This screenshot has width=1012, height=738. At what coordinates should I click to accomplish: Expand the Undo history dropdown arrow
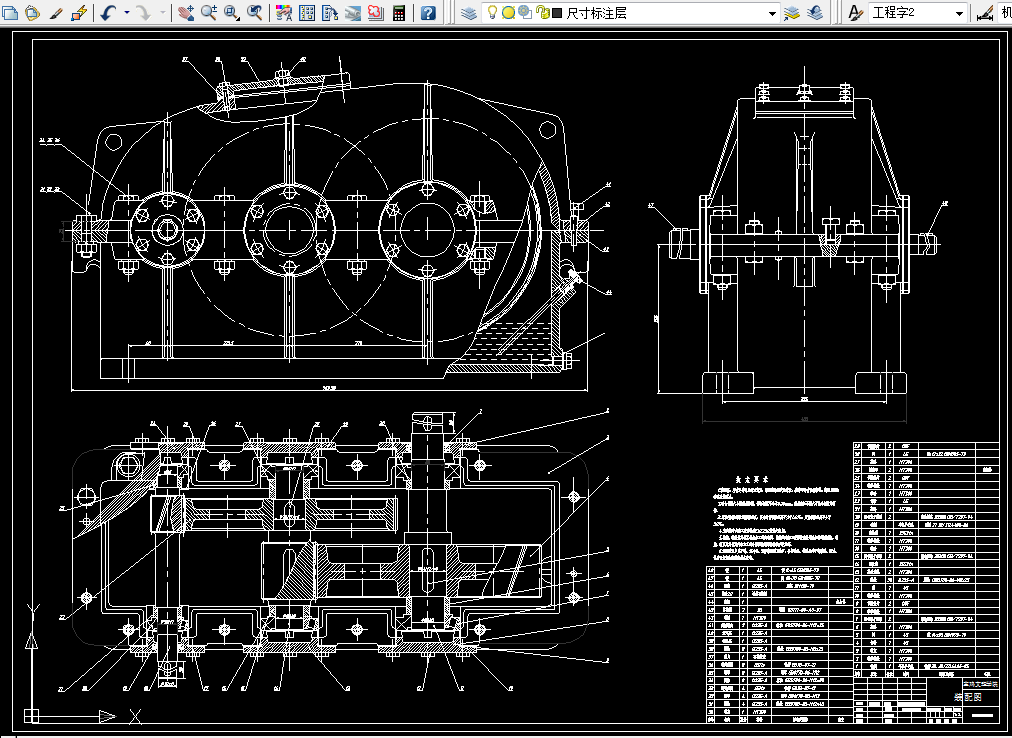click(125, 13)
